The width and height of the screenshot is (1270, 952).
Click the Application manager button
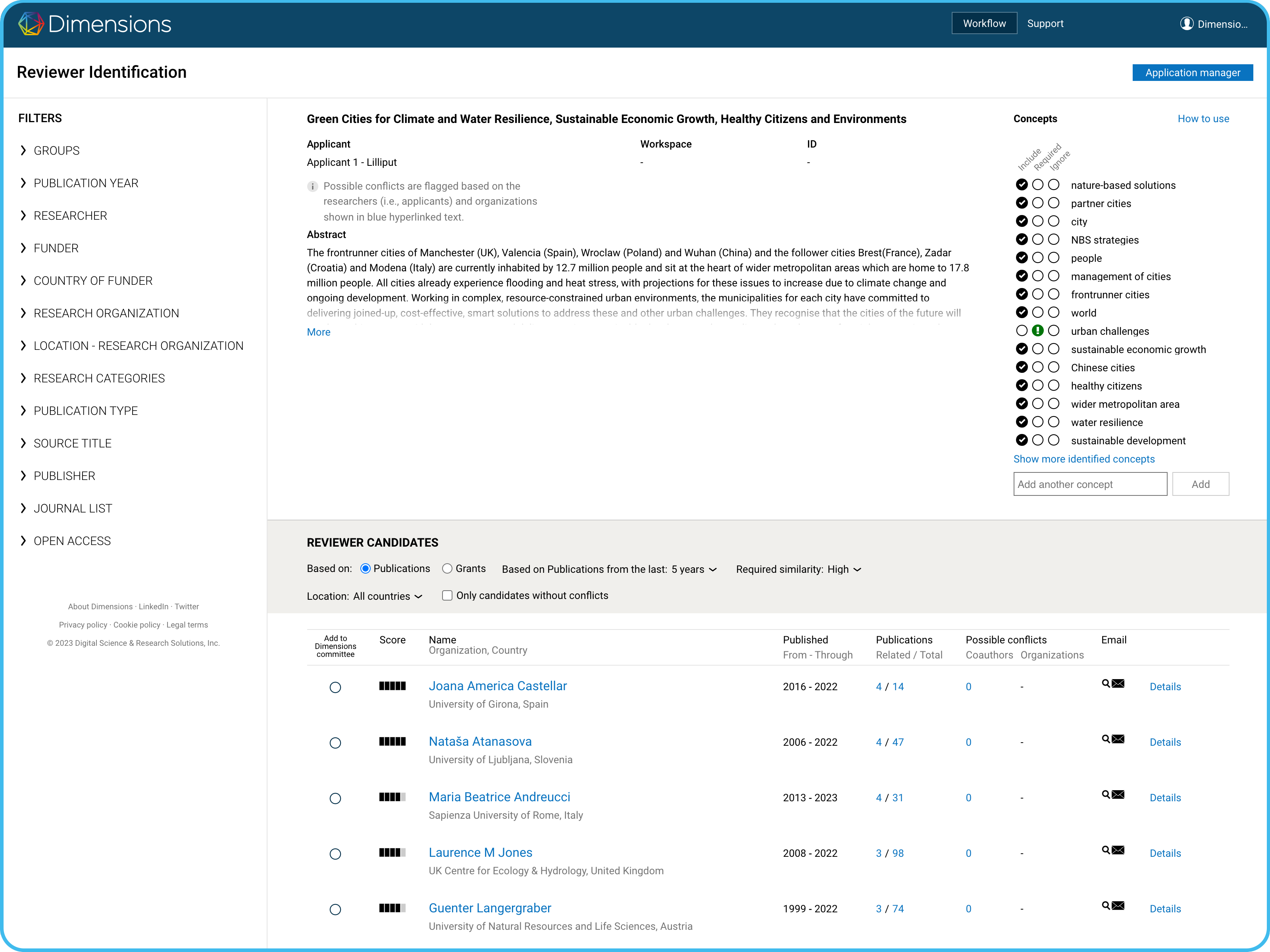point(1193,73)
